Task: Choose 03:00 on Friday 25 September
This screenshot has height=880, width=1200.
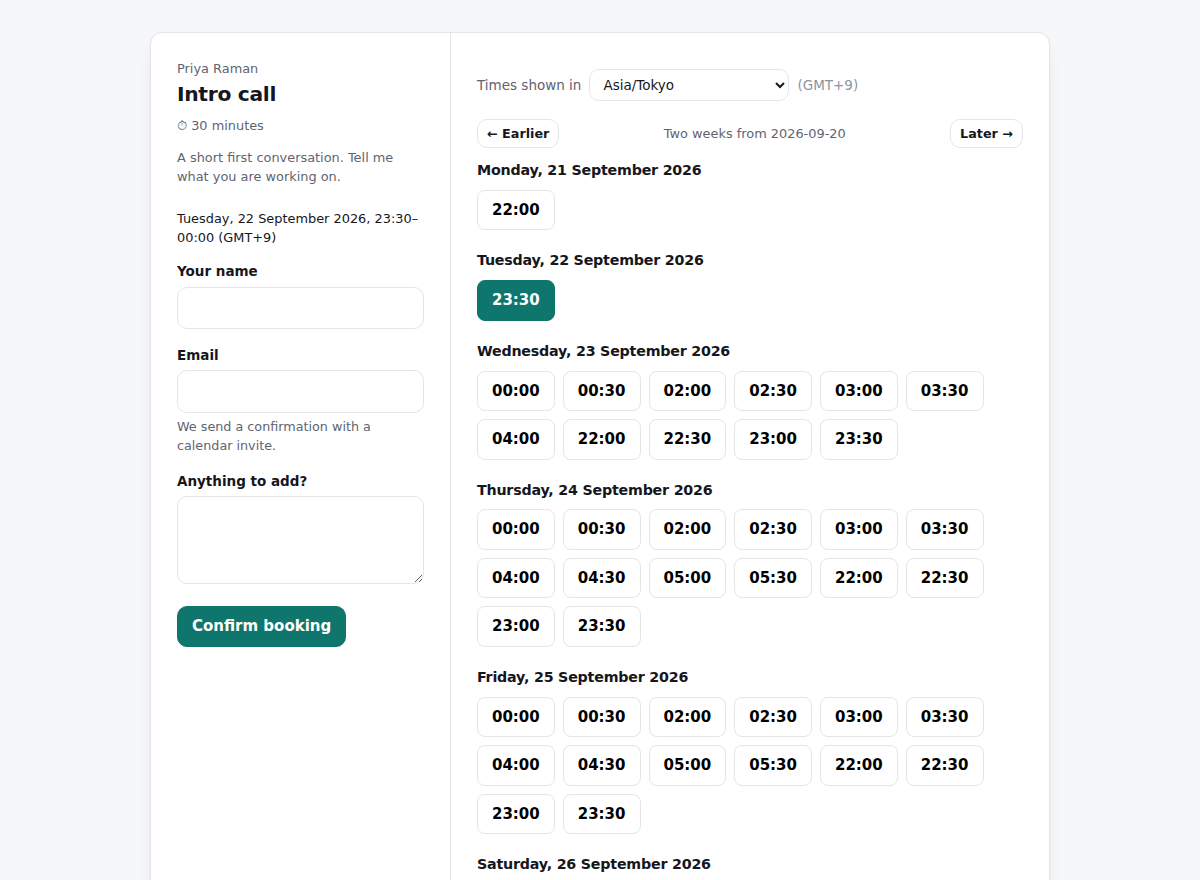Action: pos(859,717)
